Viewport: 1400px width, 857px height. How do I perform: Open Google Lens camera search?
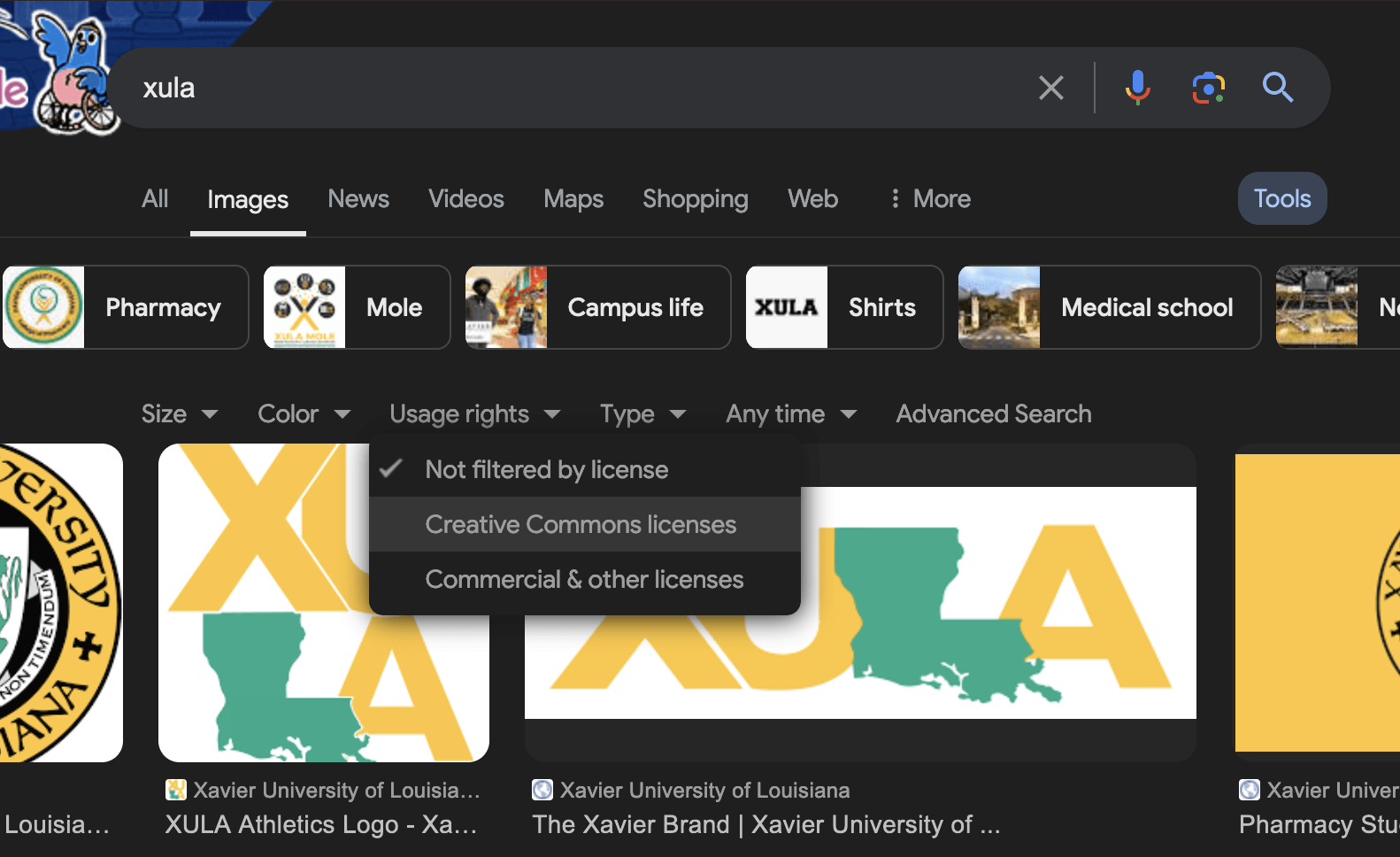(1208, 88)
